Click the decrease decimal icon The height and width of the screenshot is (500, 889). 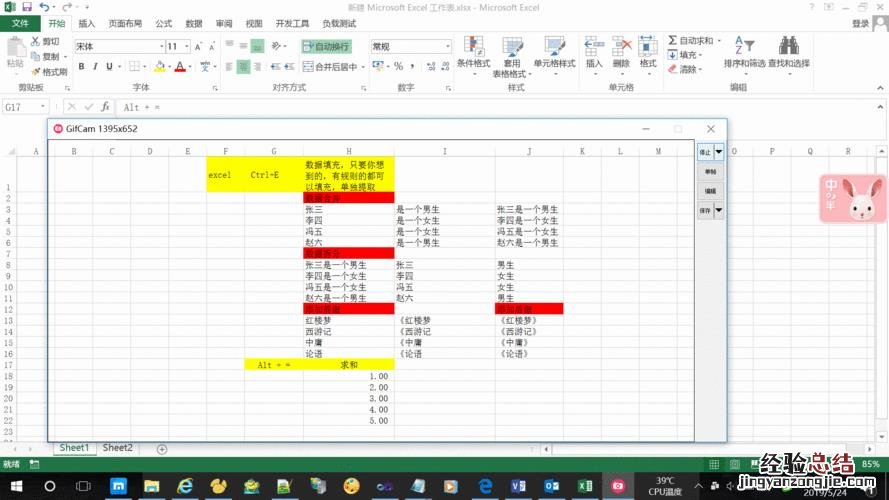(x=446, y=66)
